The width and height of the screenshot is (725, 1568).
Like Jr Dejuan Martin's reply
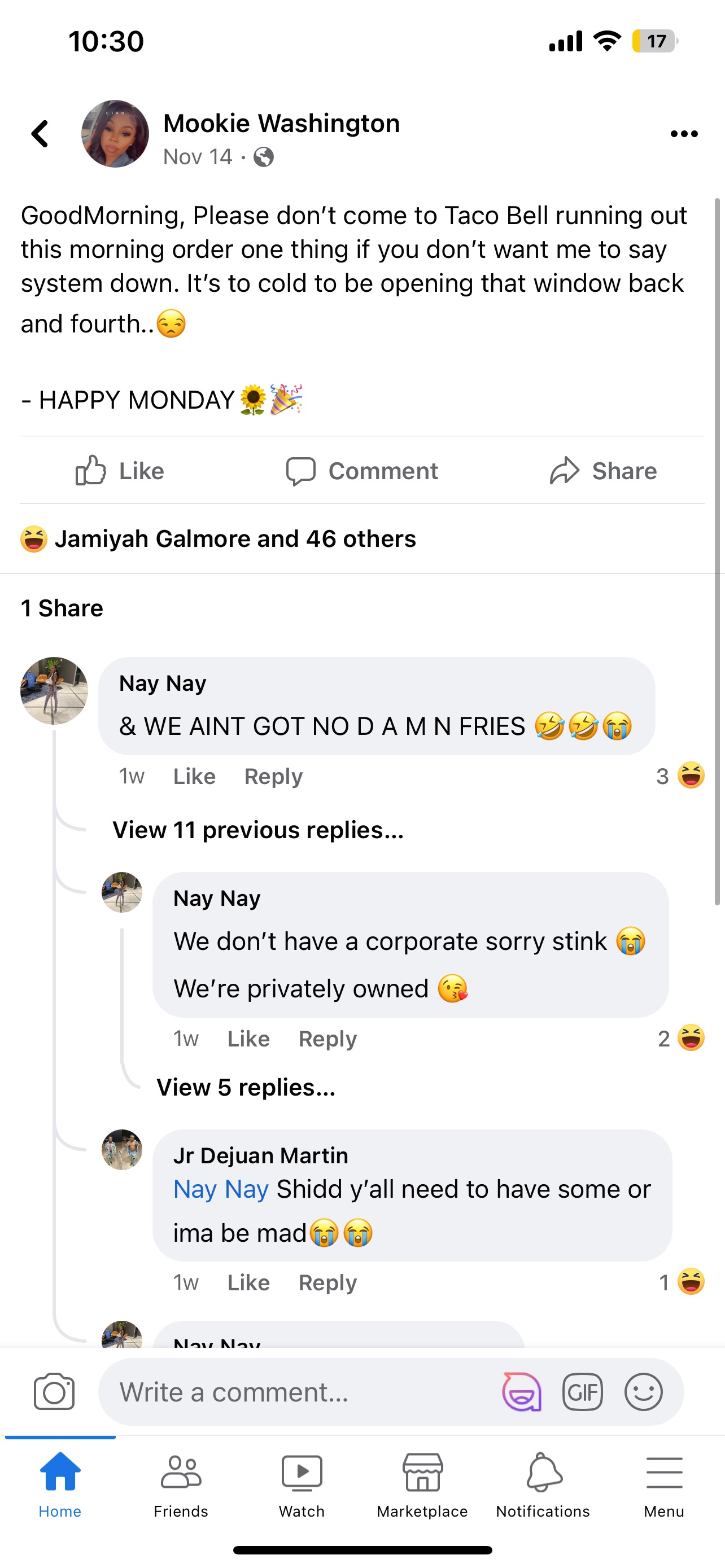click(248, 1282)
